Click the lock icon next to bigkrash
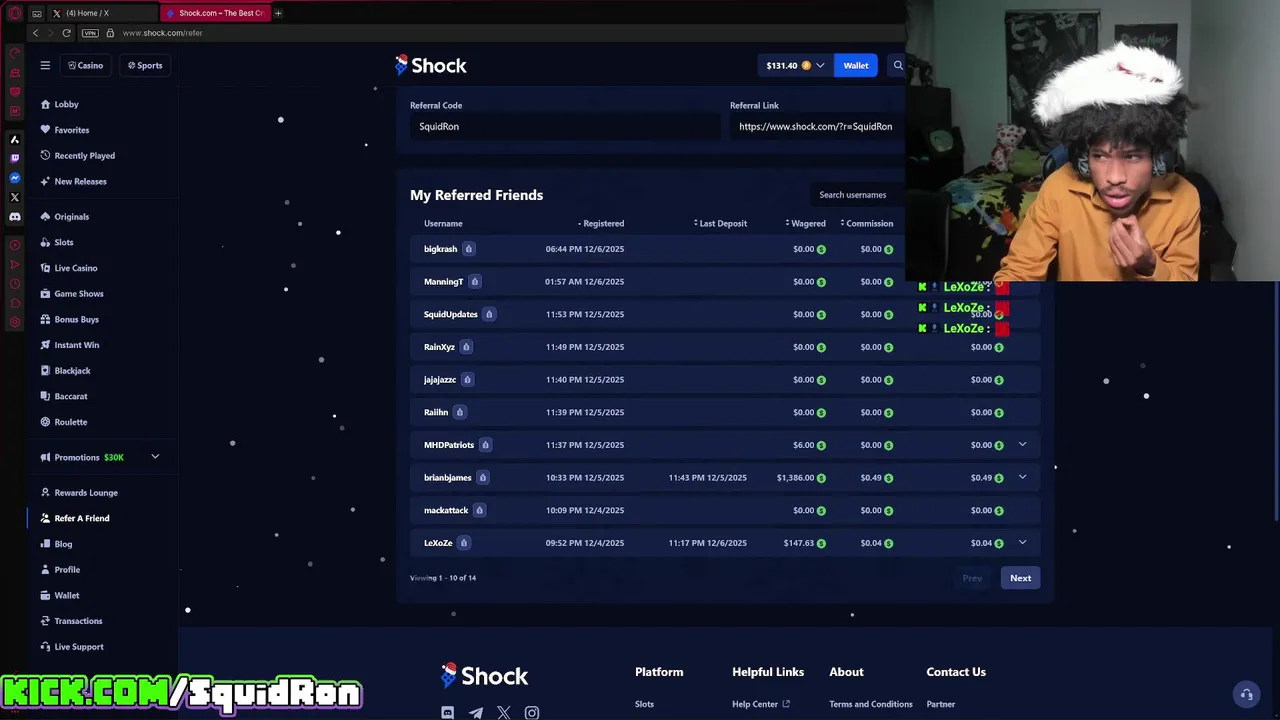 point(468,249)
